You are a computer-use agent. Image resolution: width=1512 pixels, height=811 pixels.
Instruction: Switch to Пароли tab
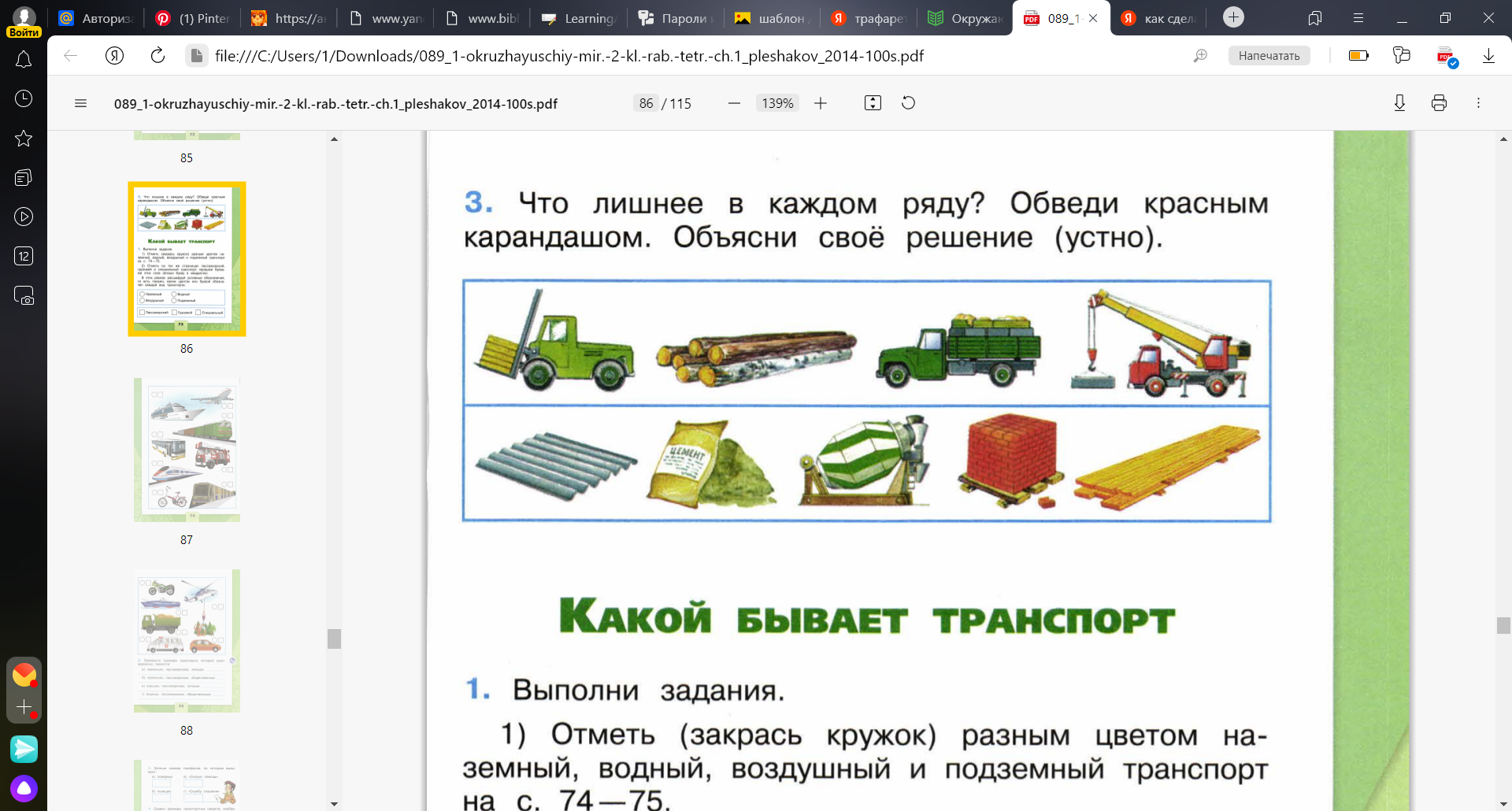tap(676, 18)
